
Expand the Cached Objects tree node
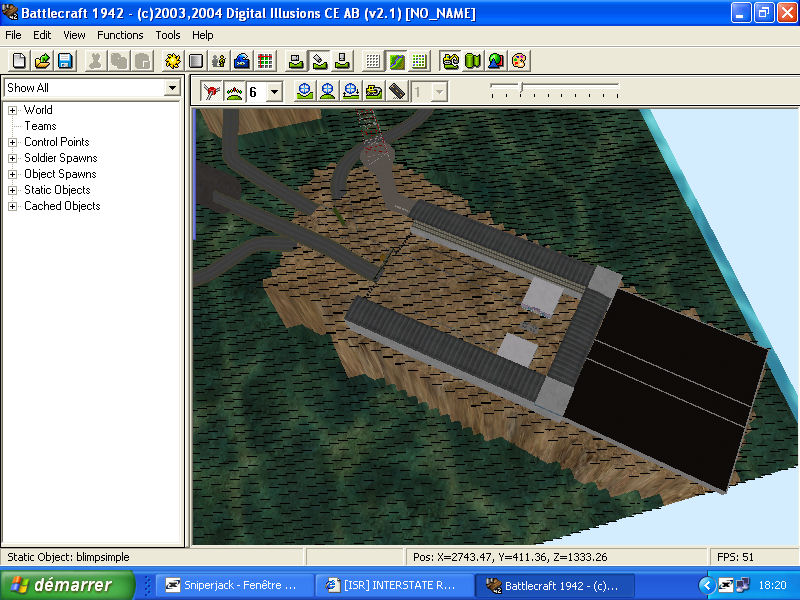pos(13,206)
